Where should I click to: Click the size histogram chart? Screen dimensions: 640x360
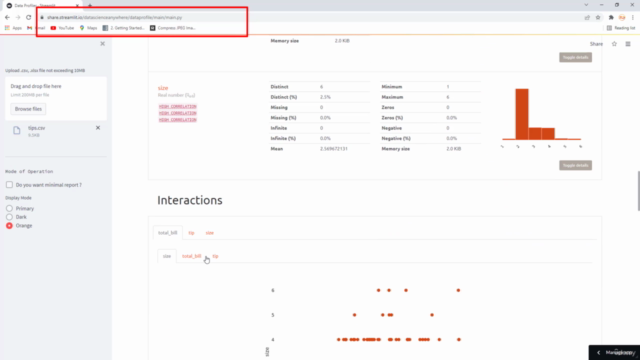click(x=541, y=117)
